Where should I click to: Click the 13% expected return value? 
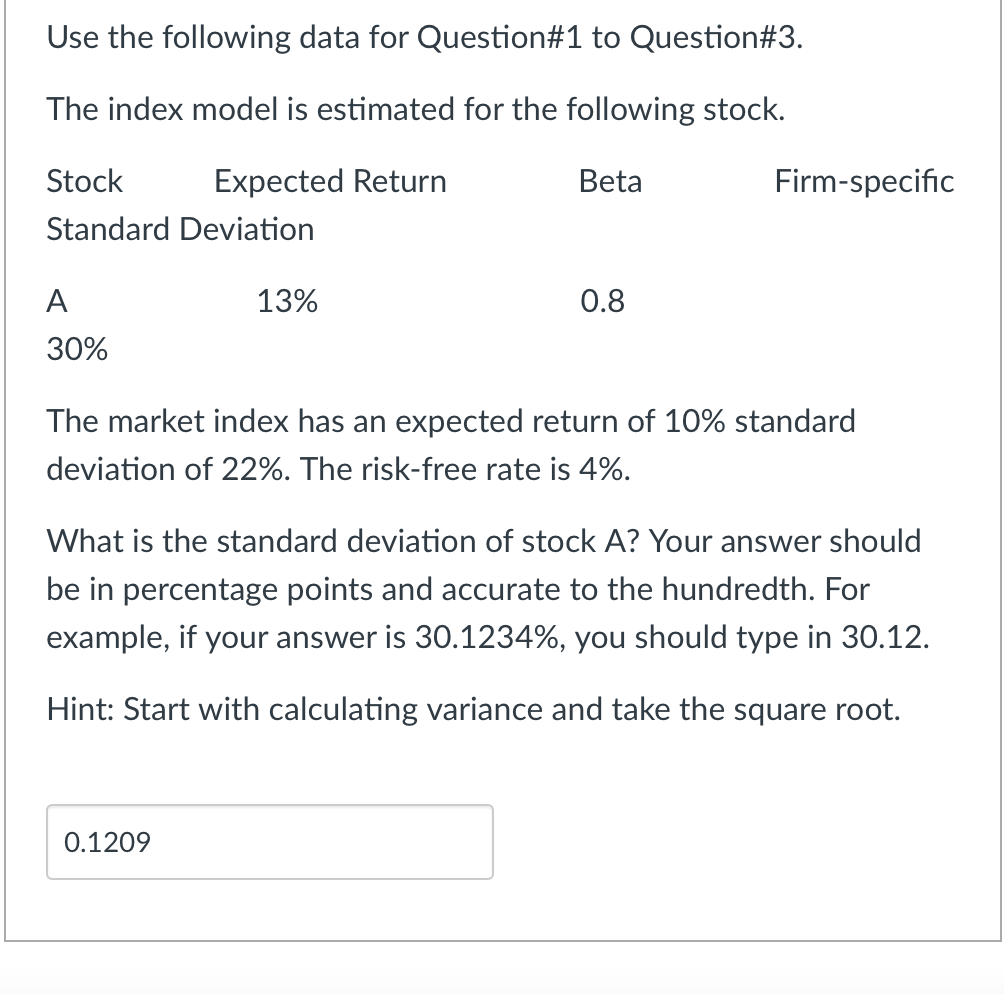click(287, 301)
